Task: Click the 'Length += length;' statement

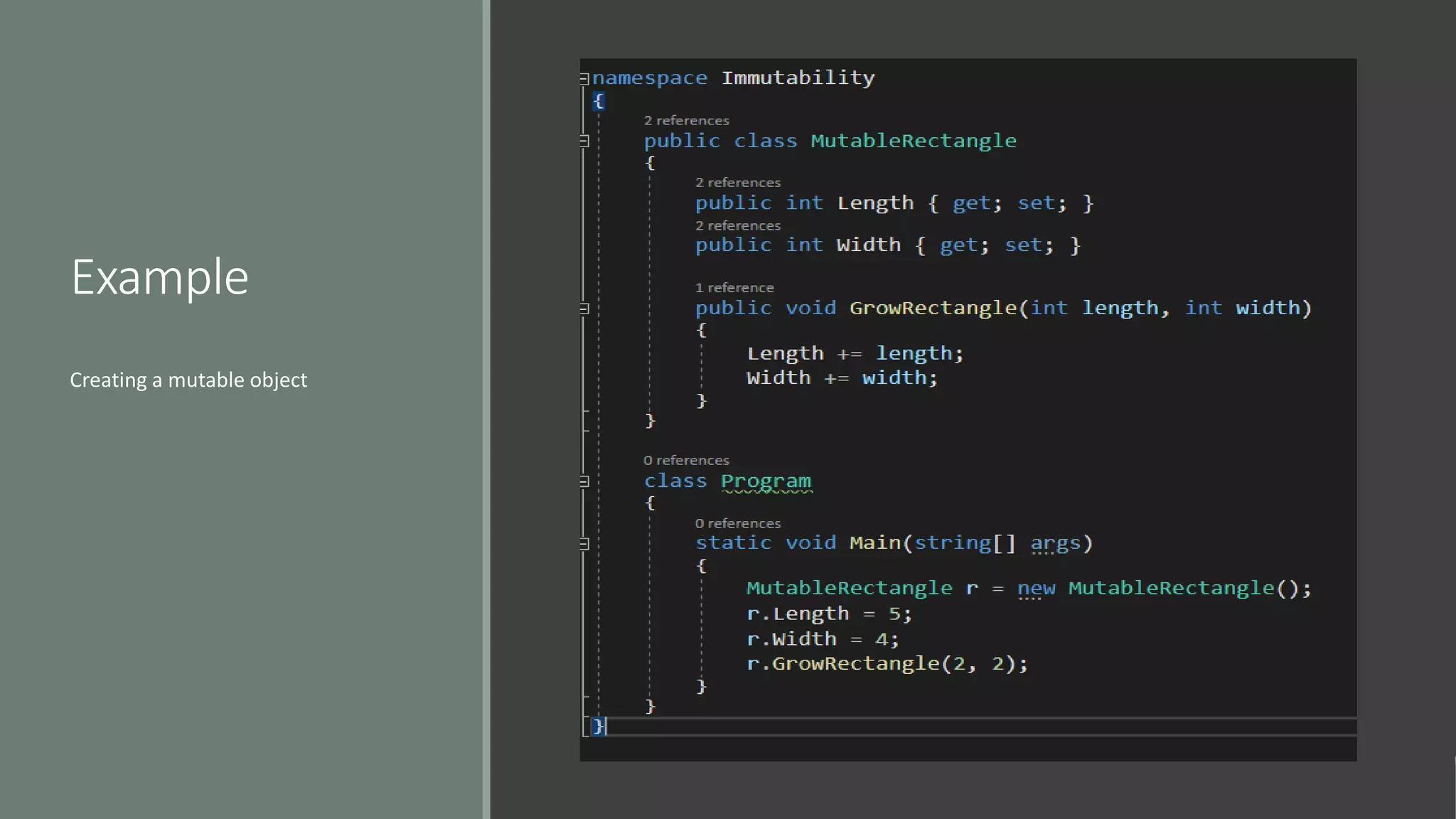Action: tap(855, 353)
